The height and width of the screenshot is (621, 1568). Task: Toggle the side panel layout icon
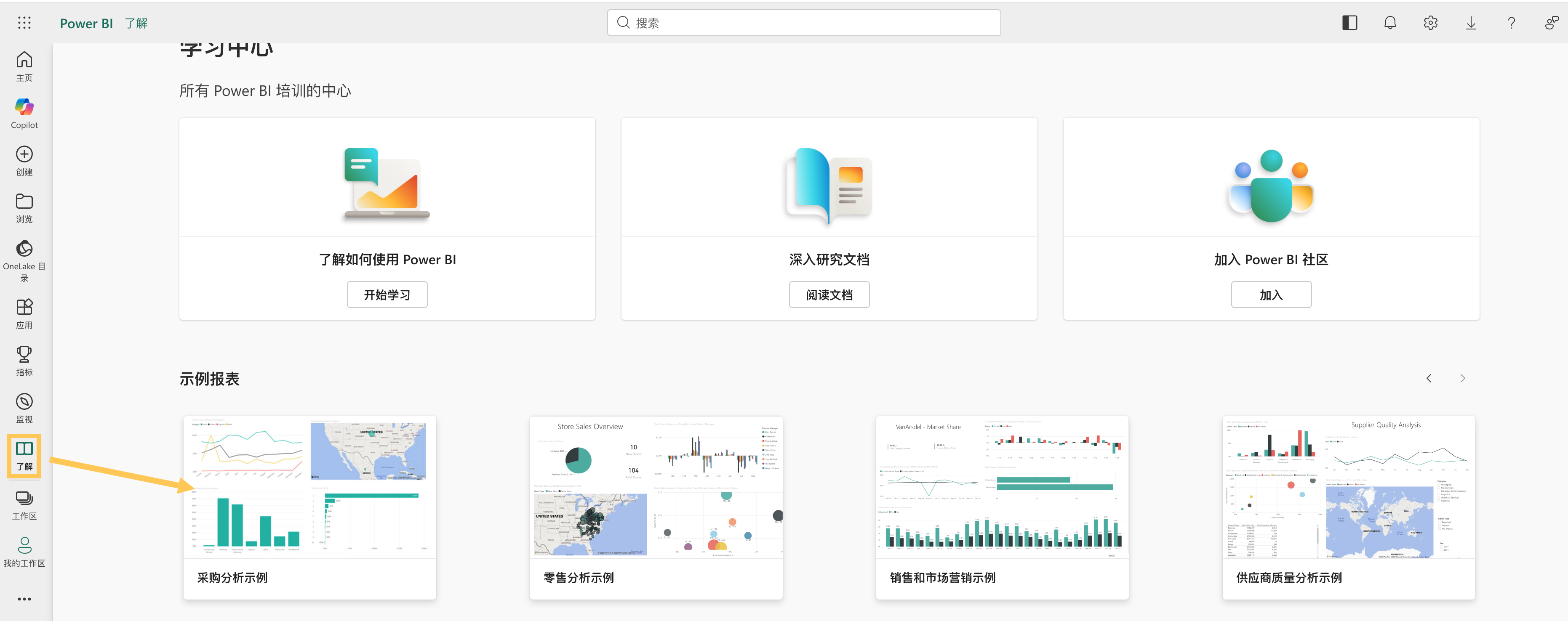1349,23
